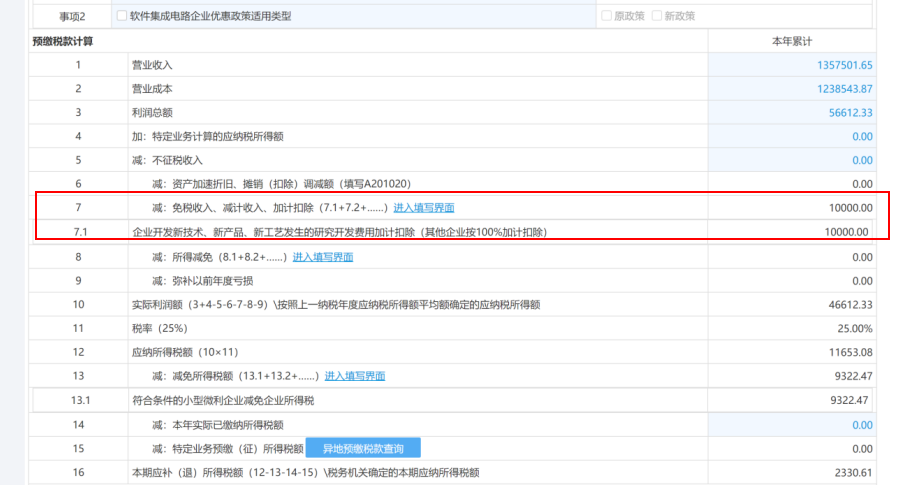Focus the 本年实际已缴纳所得税额 input field
The image size is (897, 498).
point(792,425)
